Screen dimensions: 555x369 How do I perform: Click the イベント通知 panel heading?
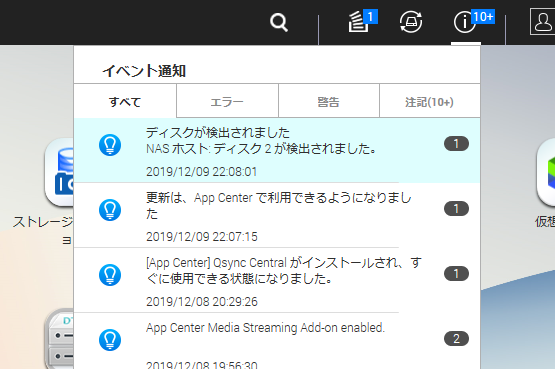point(144,71)
